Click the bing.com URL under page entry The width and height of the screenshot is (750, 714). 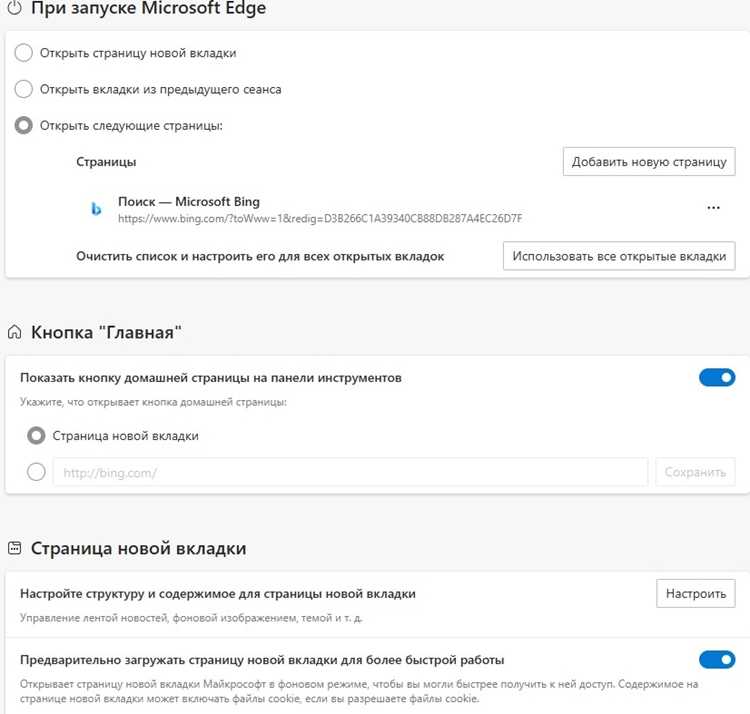click(320, 219)
